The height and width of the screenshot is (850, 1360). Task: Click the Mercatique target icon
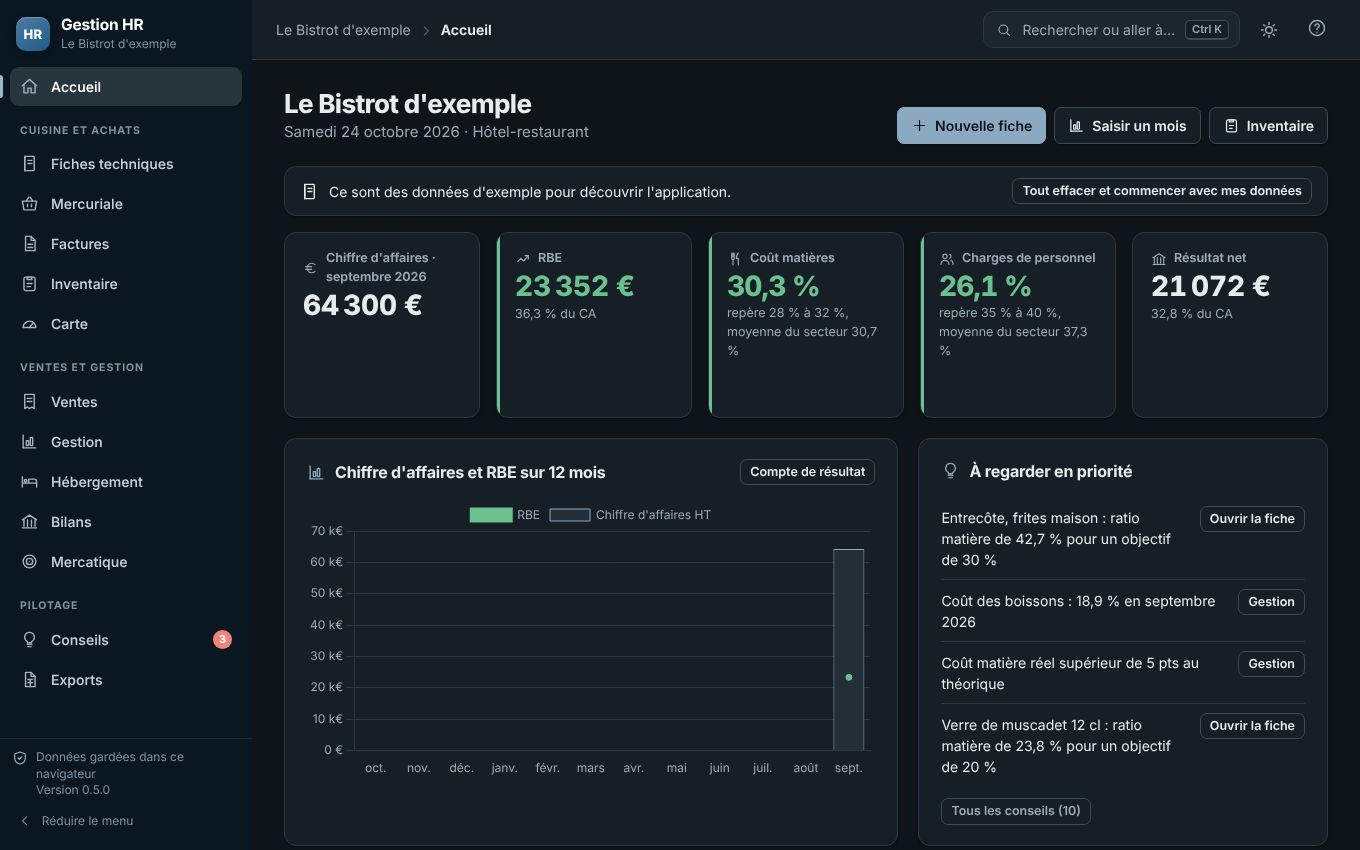tap(30, 562)
